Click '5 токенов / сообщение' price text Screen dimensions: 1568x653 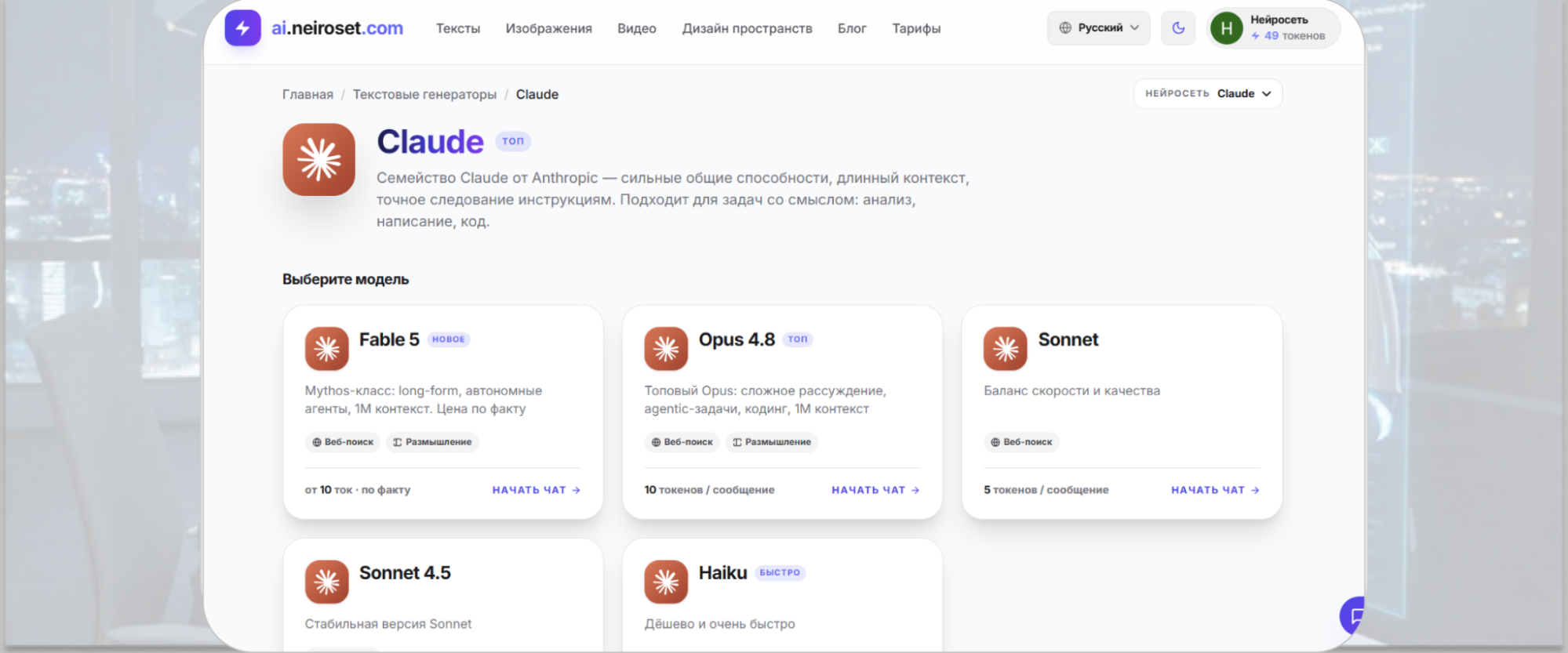pyautogui.click(x=1046, y=490)
